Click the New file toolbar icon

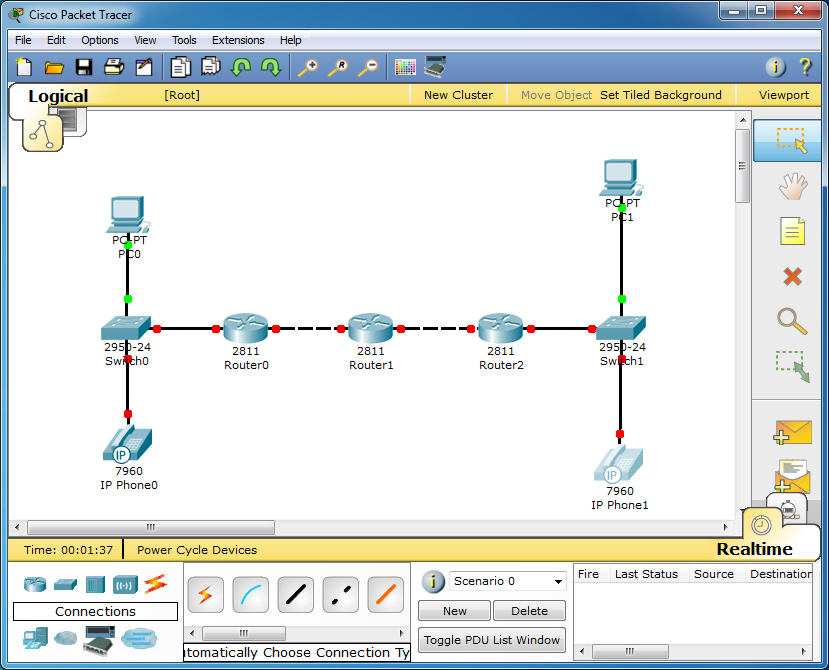(x=24, y=67)
